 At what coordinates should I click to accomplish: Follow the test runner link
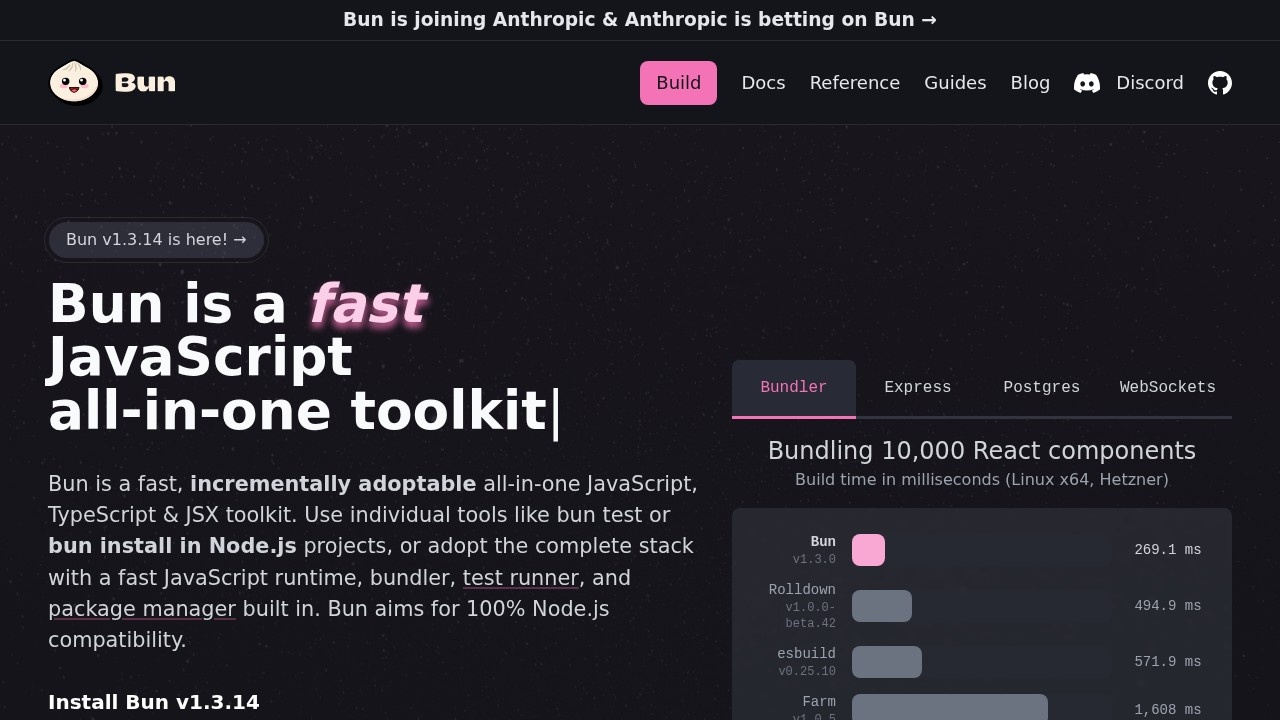521,578
